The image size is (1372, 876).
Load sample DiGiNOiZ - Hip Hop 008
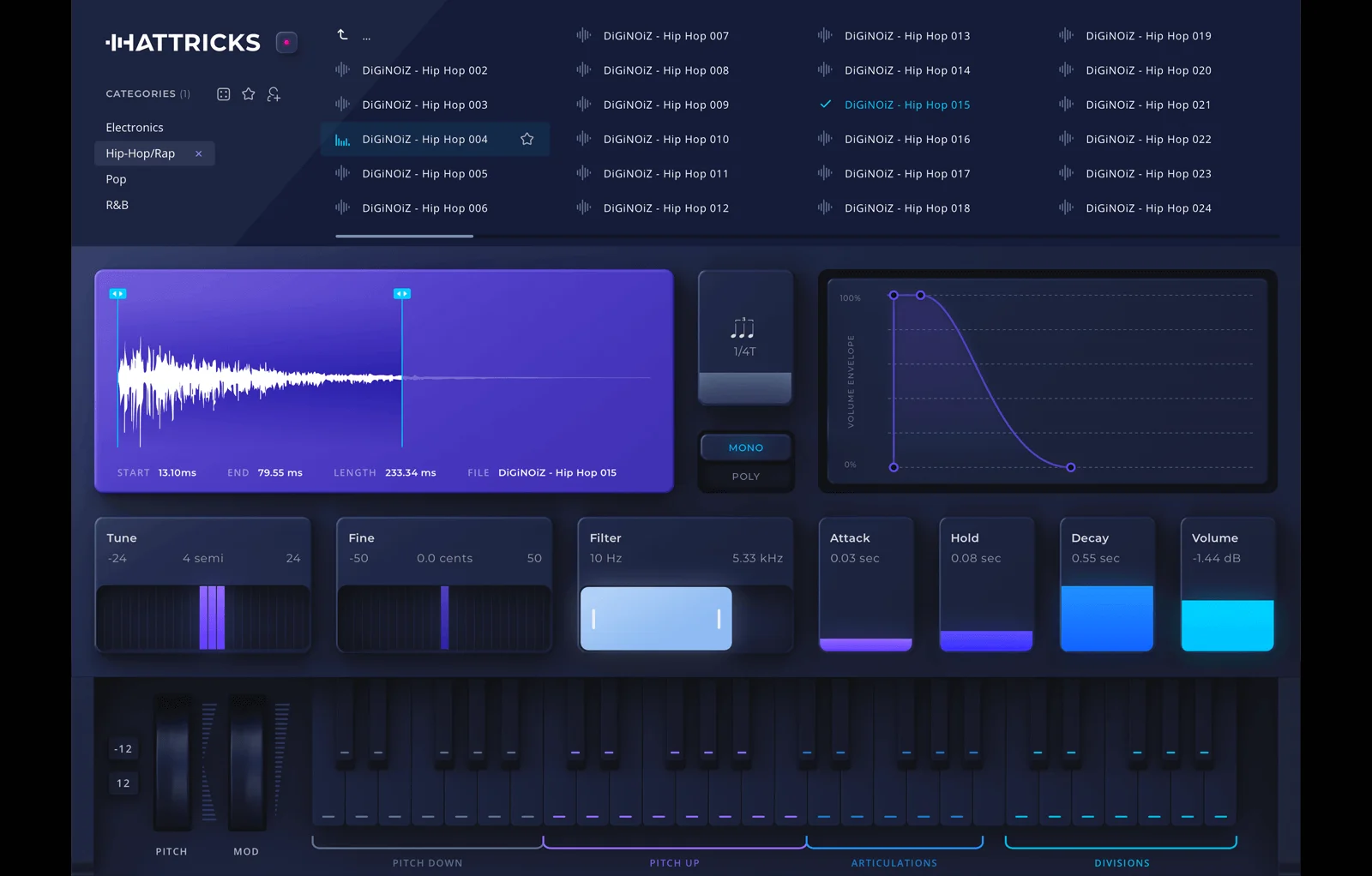(666, 70)
